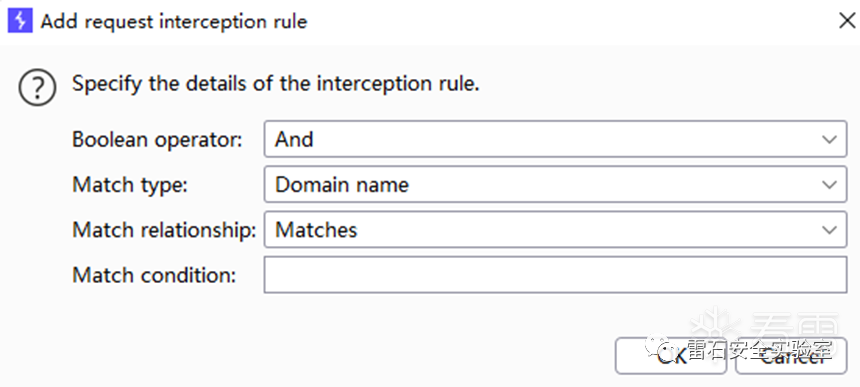Click the WeChat watermark logo near OK

[x=660, y=347]
